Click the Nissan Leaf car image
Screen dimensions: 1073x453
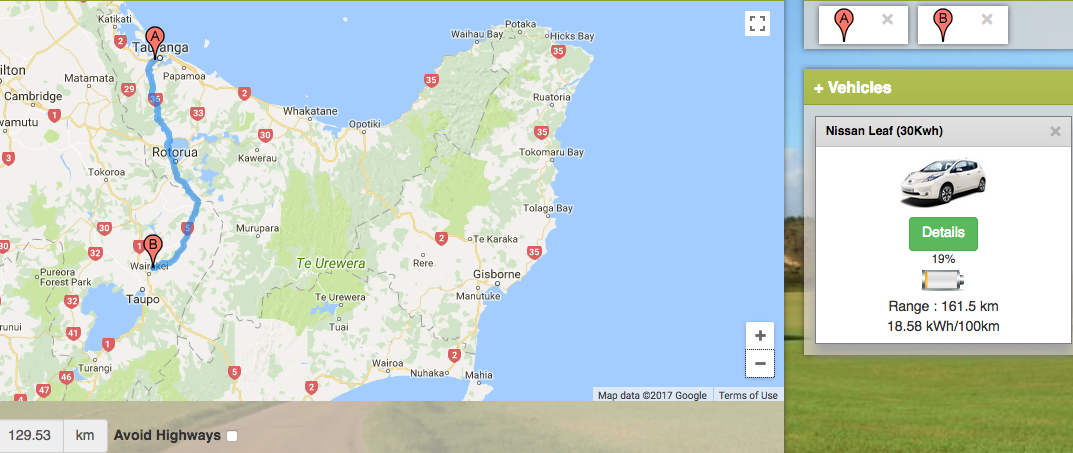click(x=943, y=182)
